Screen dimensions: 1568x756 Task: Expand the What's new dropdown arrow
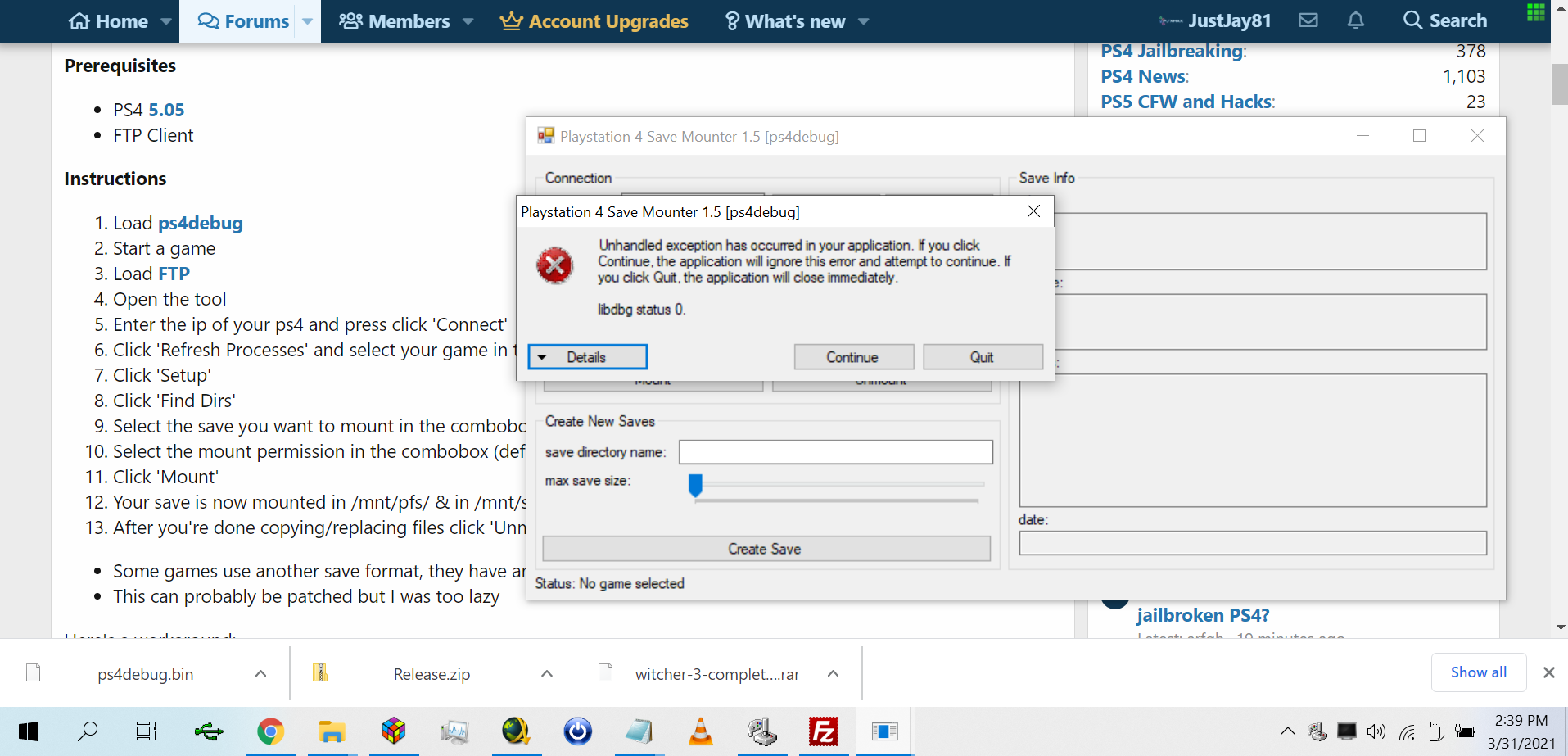[864, 21]
